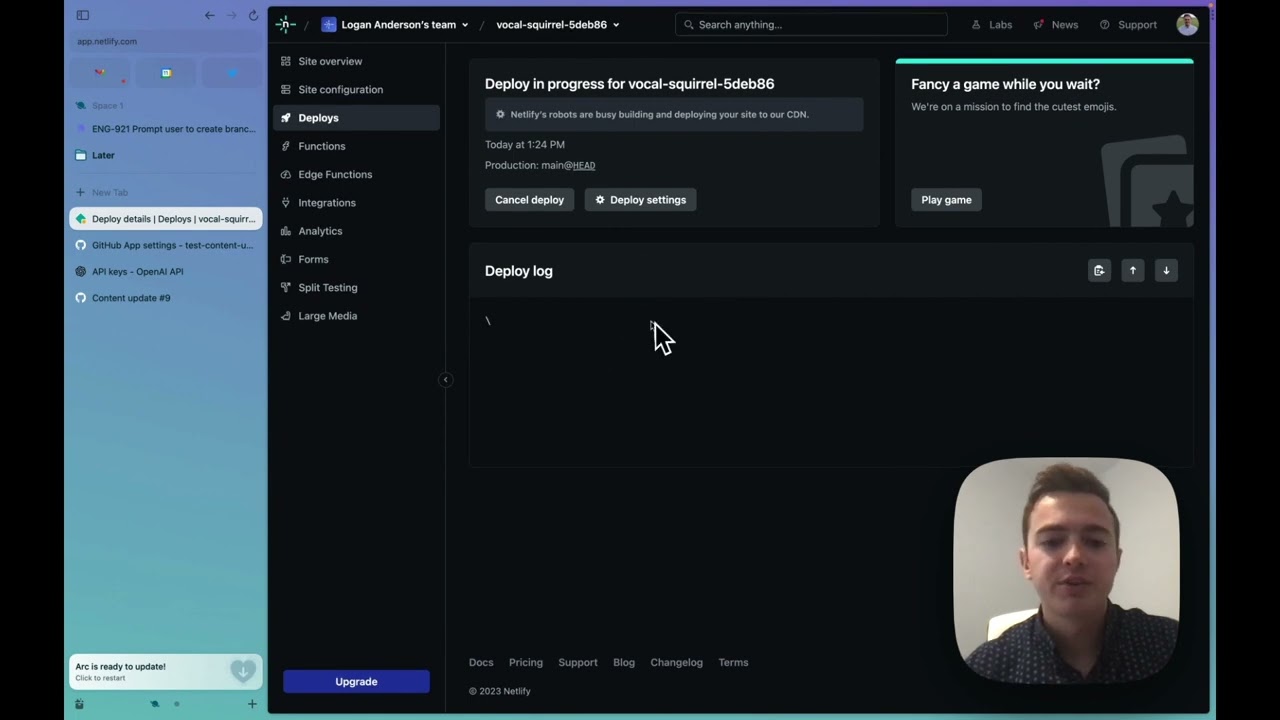Switch to API keys OpenAI tab
Screen dimensions: 1280x720
click(166, 271)
